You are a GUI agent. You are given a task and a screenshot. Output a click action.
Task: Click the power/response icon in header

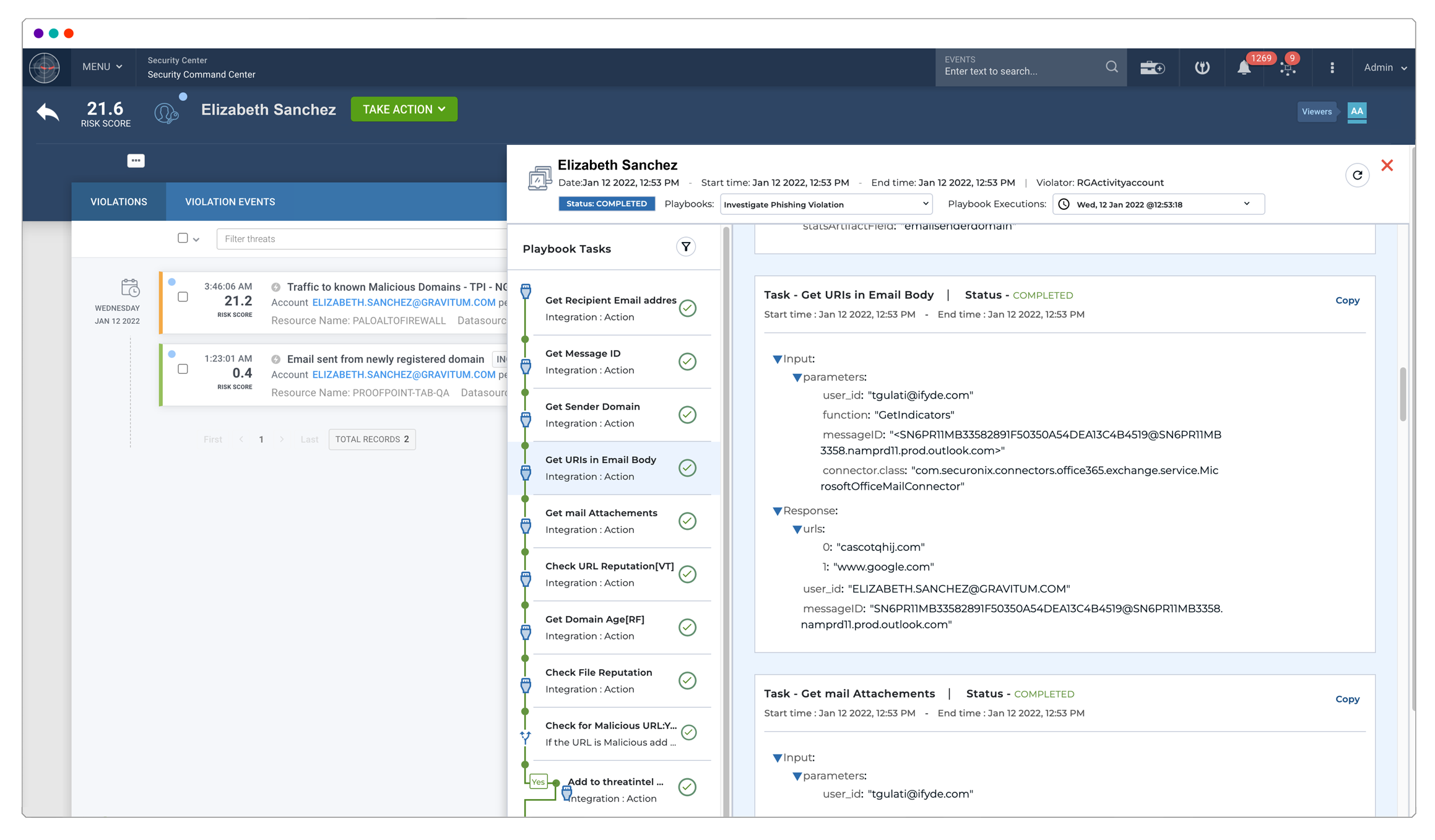(1202, 67)
